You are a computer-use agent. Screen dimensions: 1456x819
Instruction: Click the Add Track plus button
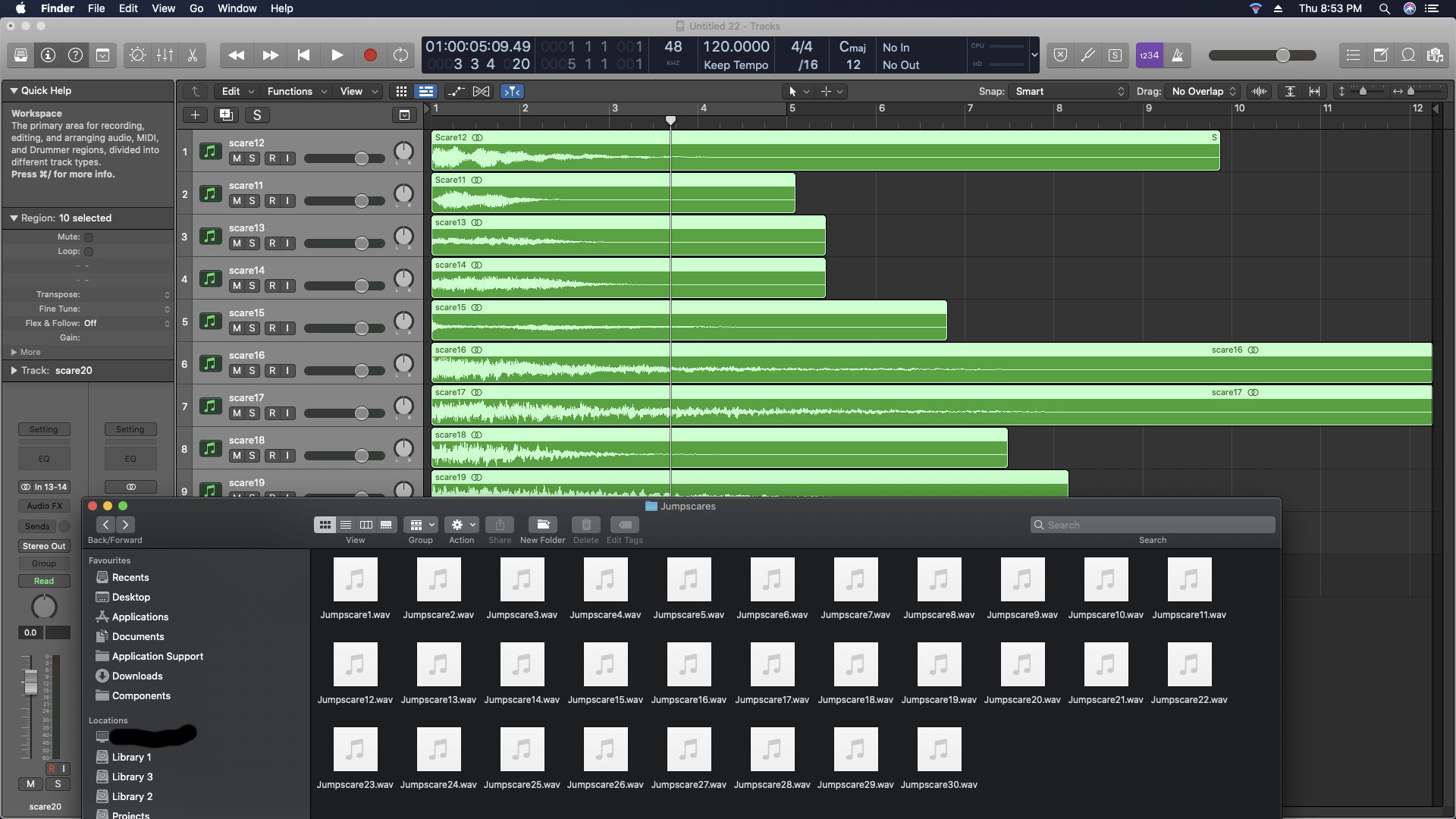(x=195, y=115)
